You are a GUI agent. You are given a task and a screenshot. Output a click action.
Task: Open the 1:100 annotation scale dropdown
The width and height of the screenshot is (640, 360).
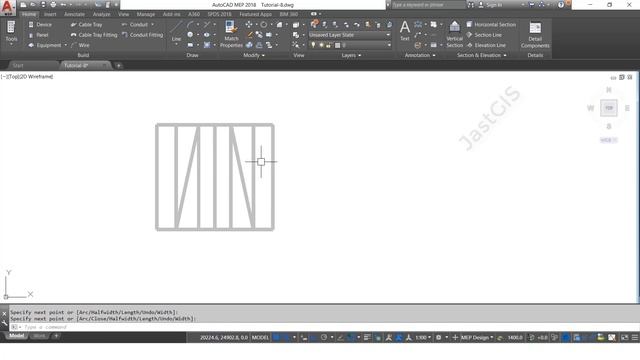point(423,338)
